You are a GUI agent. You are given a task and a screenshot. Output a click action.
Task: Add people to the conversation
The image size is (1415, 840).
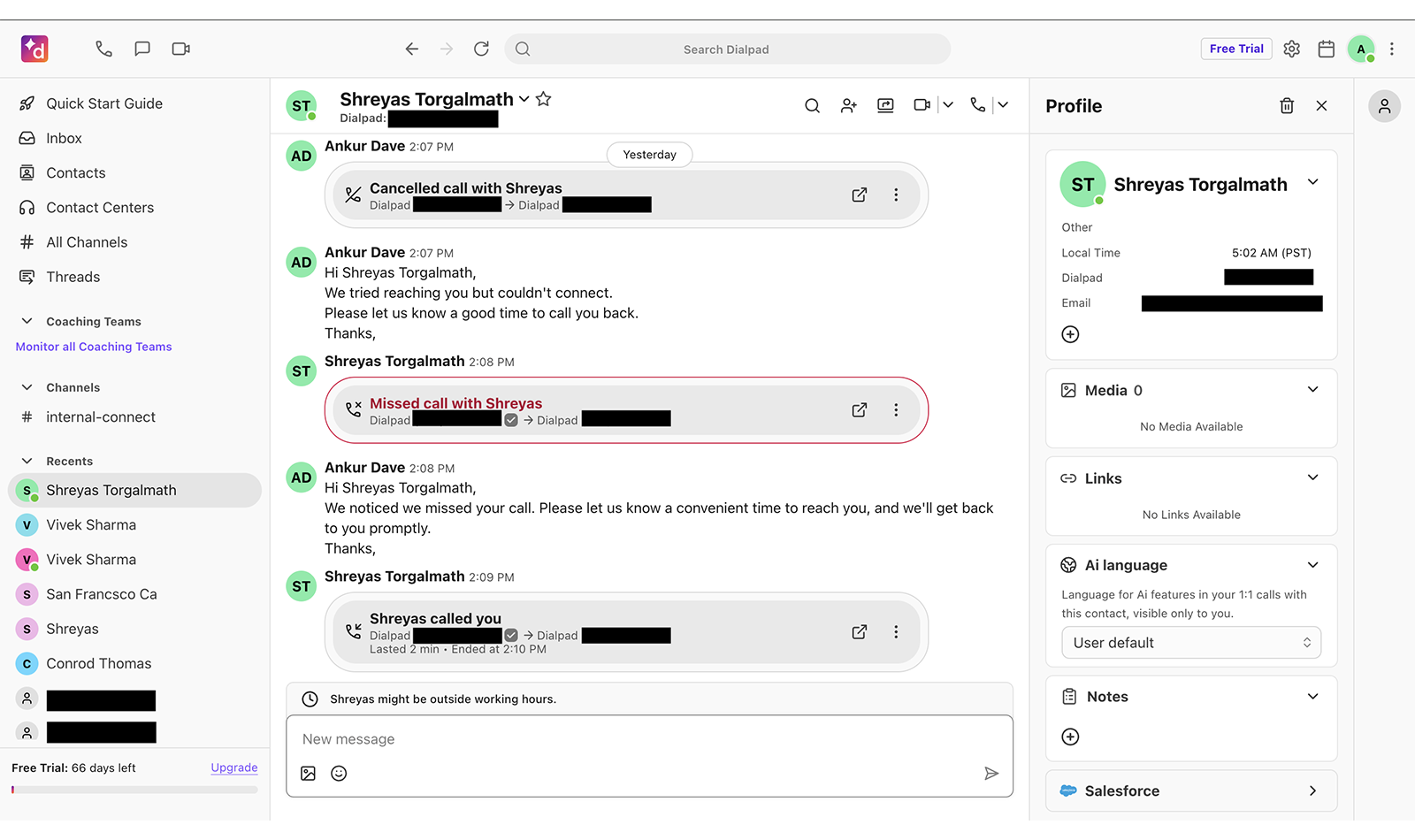[x=849, y=105]
